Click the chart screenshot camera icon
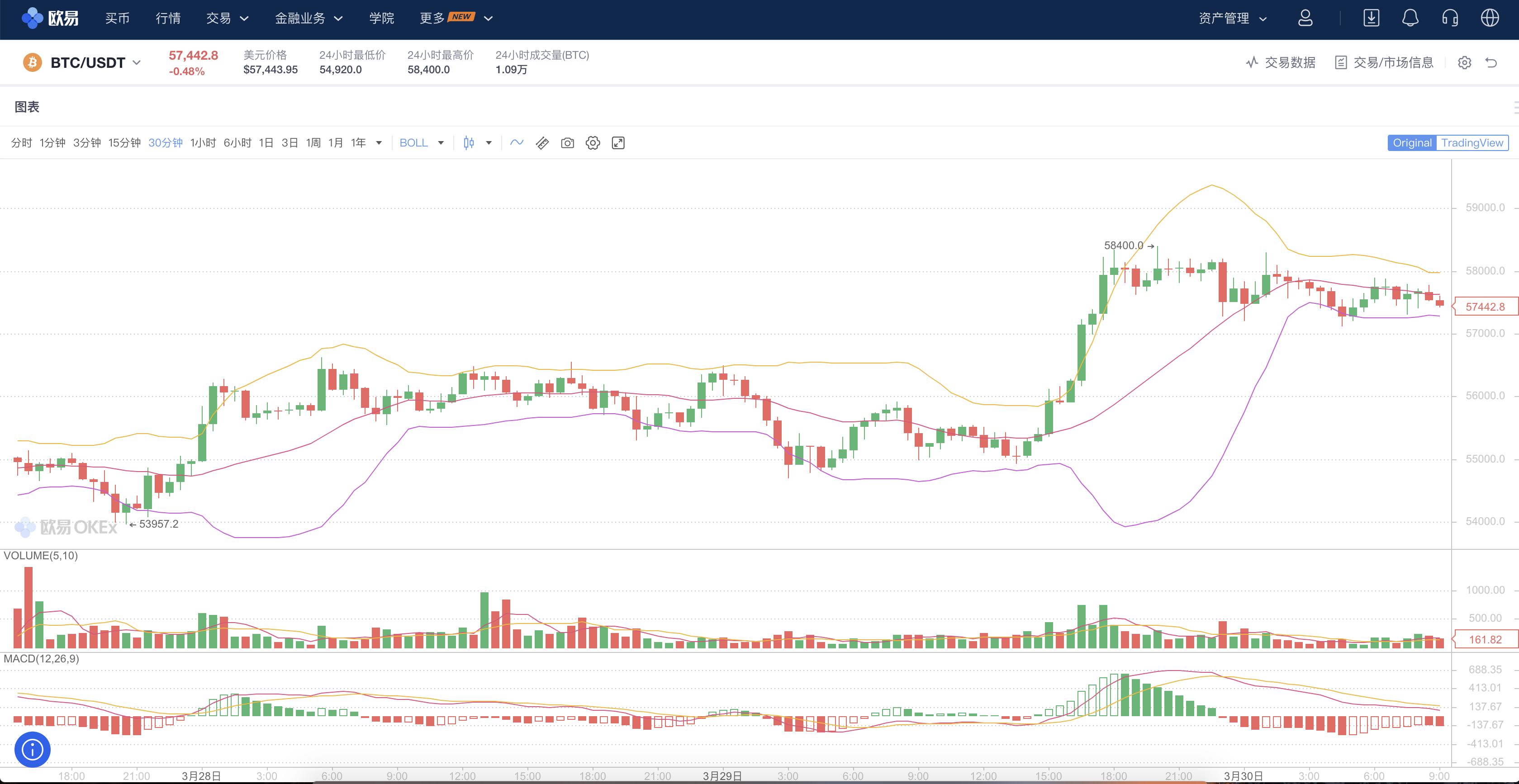The image size is (1519, 784). [567, 143]
